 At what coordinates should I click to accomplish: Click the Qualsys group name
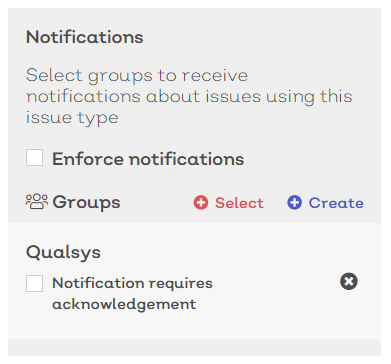tap(63, 252)
